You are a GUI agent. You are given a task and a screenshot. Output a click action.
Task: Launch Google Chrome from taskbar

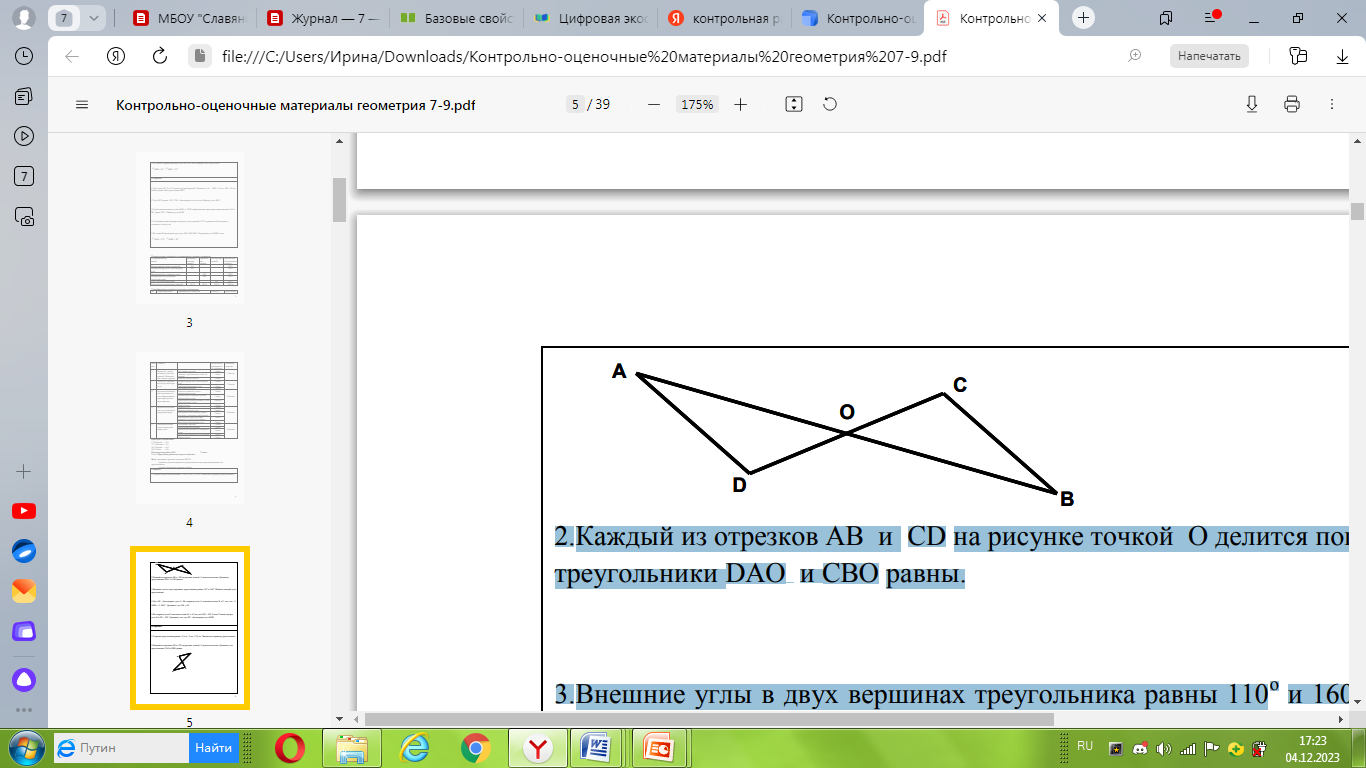[x=476, y=748]
